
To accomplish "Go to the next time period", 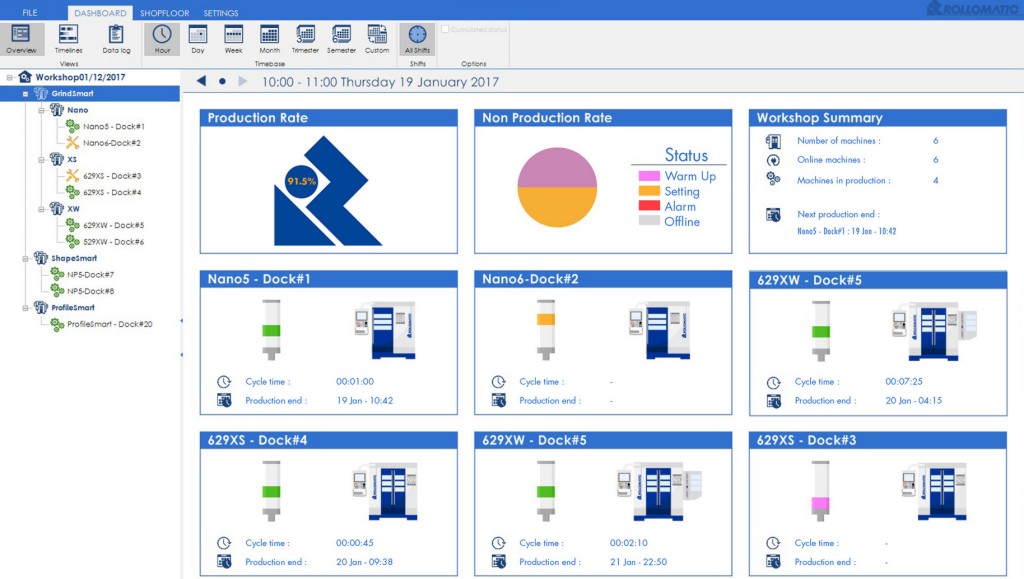I will point(243,81).
